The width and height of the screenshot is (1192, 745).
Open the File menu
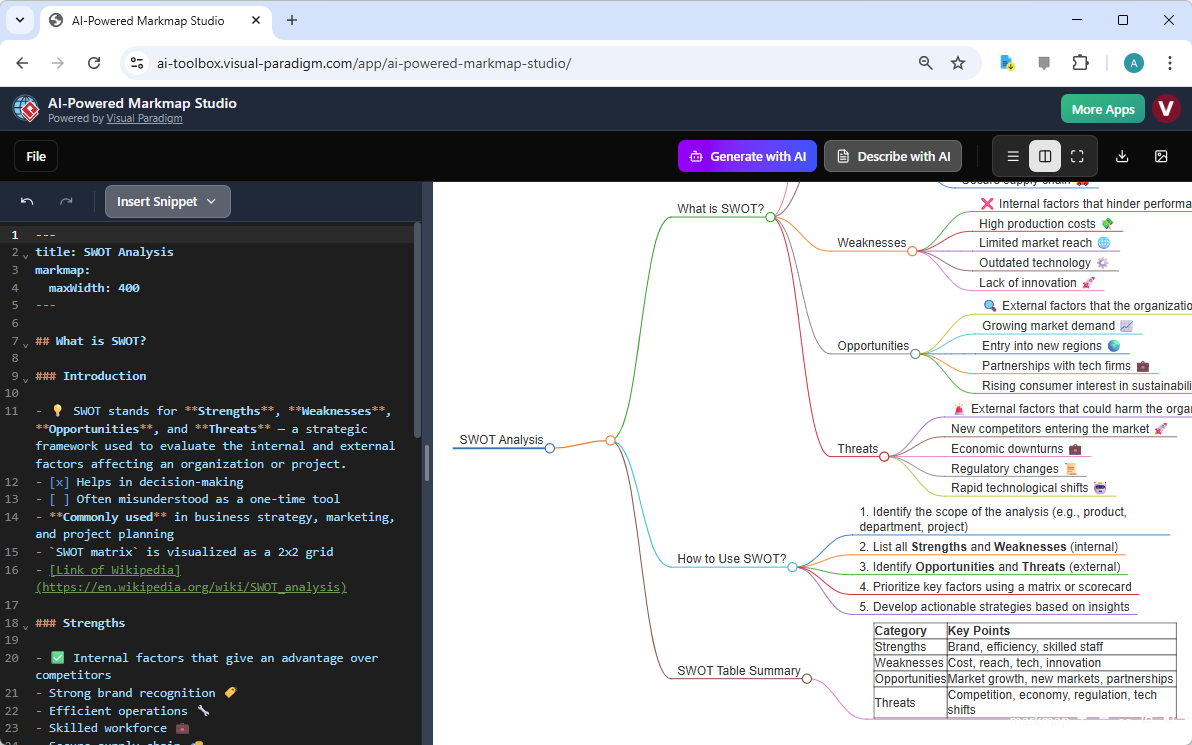click(35, 156)
